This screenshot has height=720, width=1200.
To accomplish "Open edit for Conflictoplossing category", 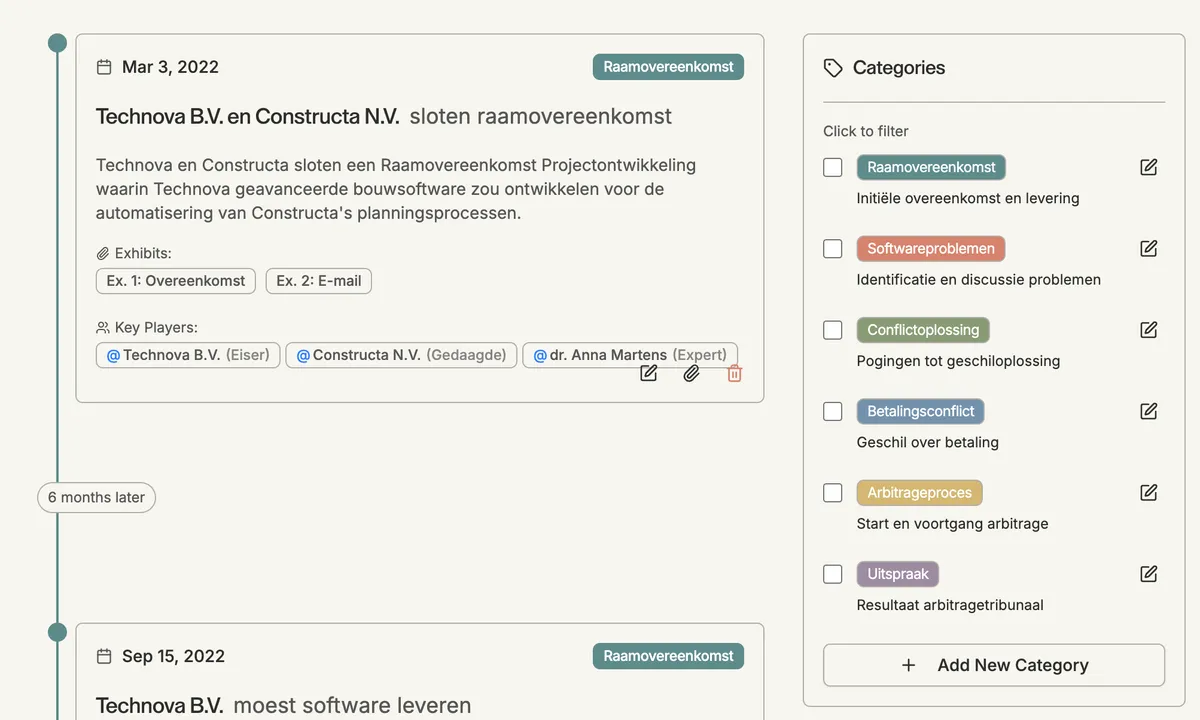I will [1149, 330].
